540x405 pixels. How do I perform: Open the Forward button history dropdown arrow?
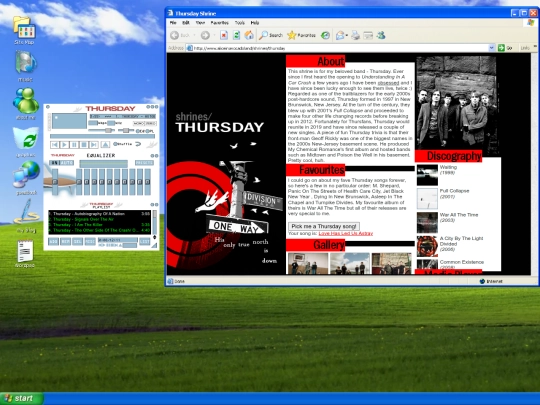[x=214, y=35]
